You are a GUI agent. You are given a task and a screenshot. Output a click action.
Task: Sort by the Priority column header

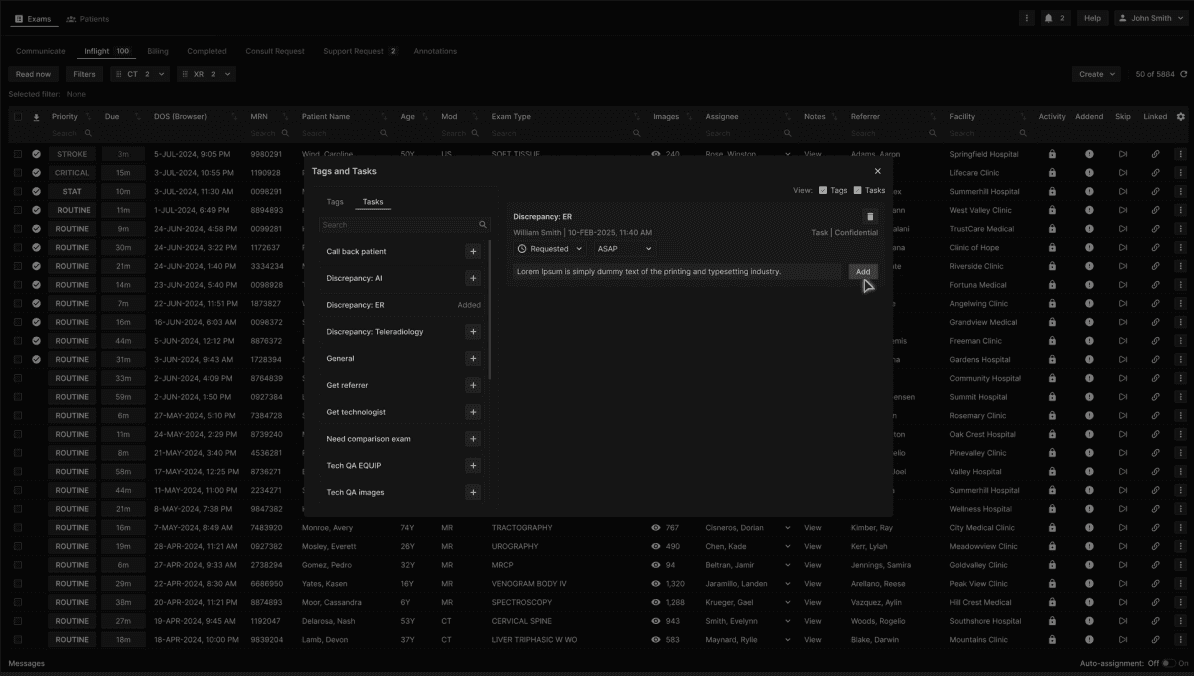[x=65, y=116]
